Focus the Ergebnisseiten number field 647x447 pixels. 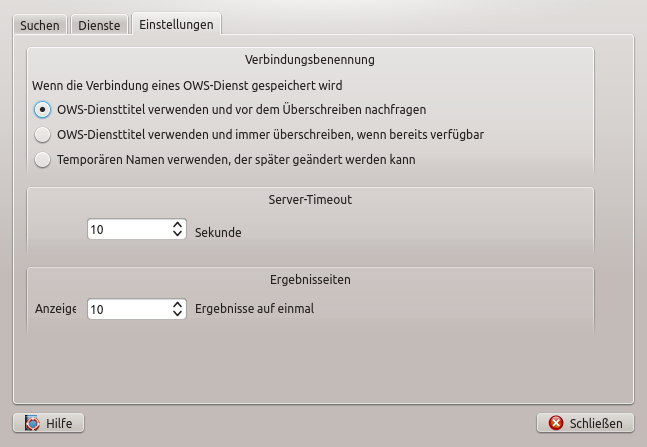(x=128, y=309)
